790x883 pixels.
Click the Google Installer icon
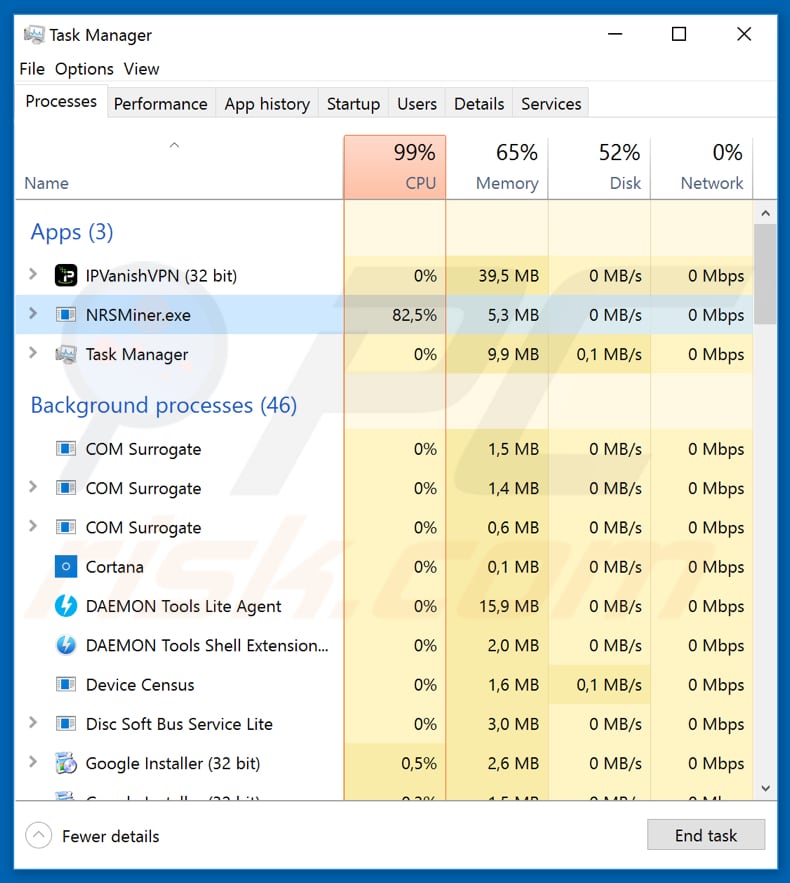click(66, 763)
